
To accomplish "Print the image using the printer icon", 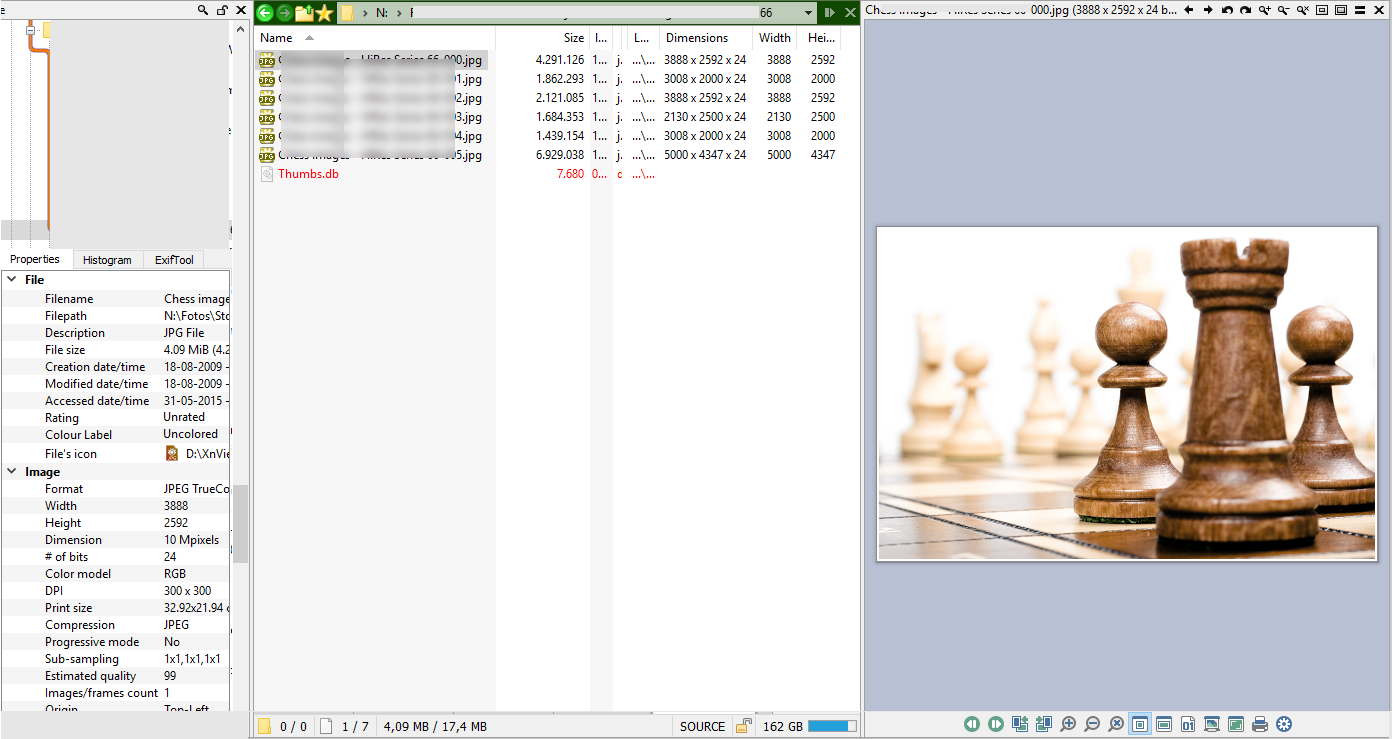I will click(x=1260, y=724).
